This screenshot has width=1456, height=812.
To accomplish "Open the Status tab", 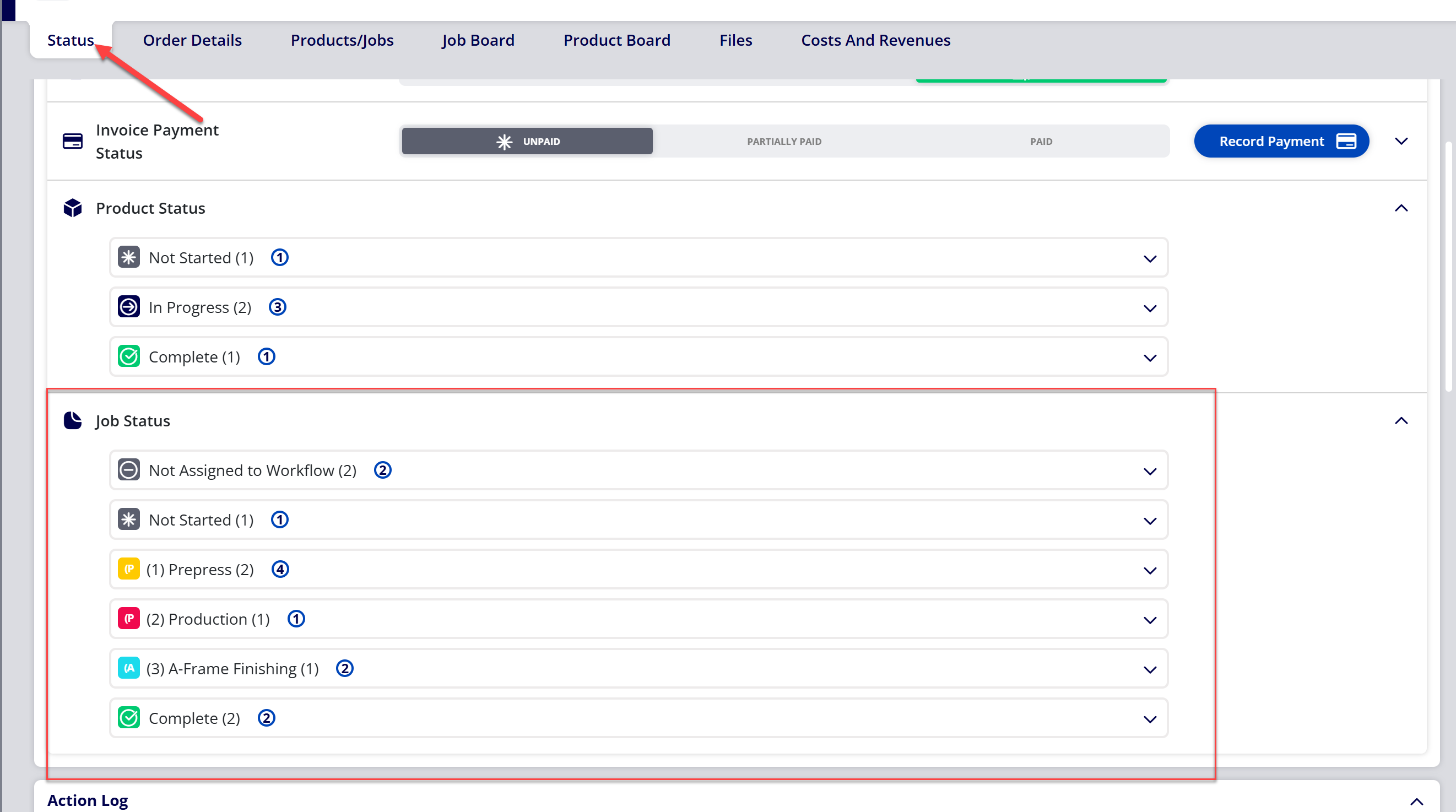I will point(71,40).
